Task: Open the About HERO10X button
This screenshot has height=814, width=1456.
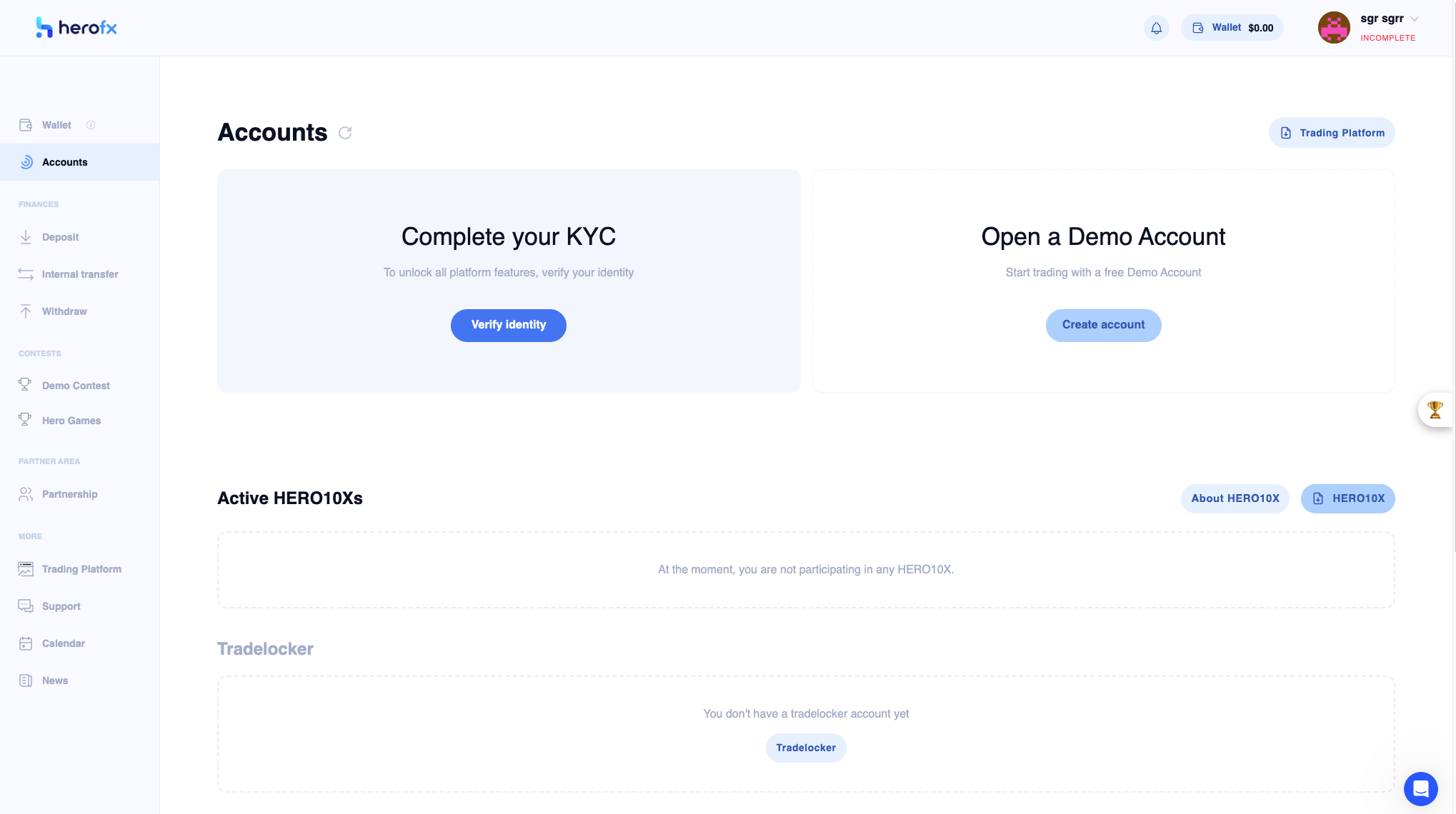Action: 1235,498
